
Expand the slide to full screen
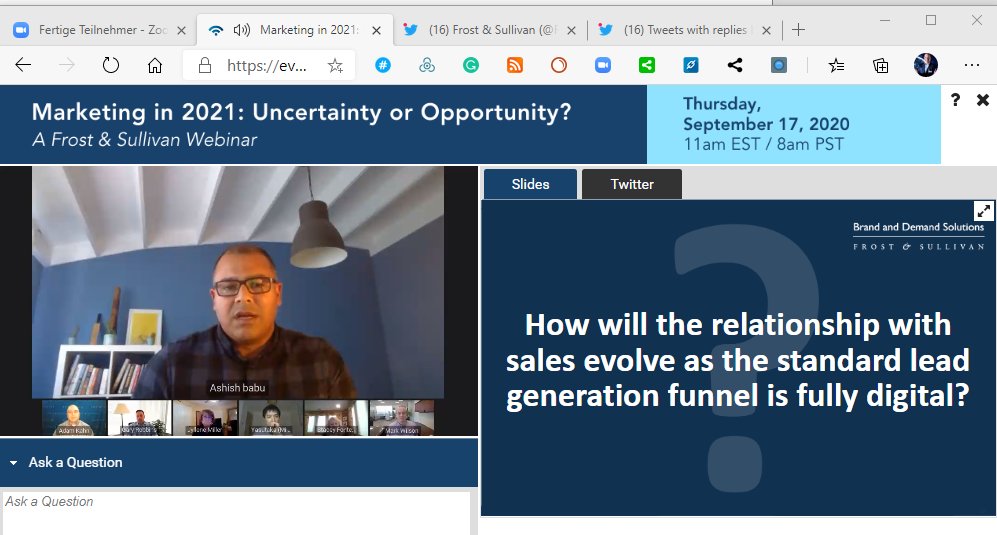coord(984,211)
